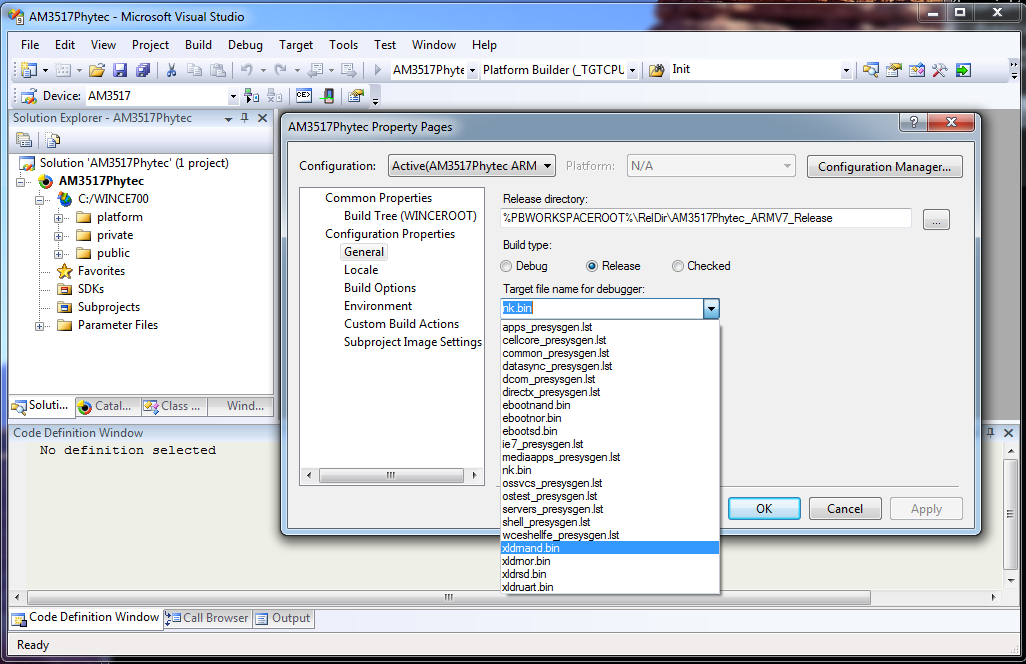Image resolution: width=1026 pixels, height=664 pixels.
Task: Select the Checked build type radio
Action: point(678,266)
